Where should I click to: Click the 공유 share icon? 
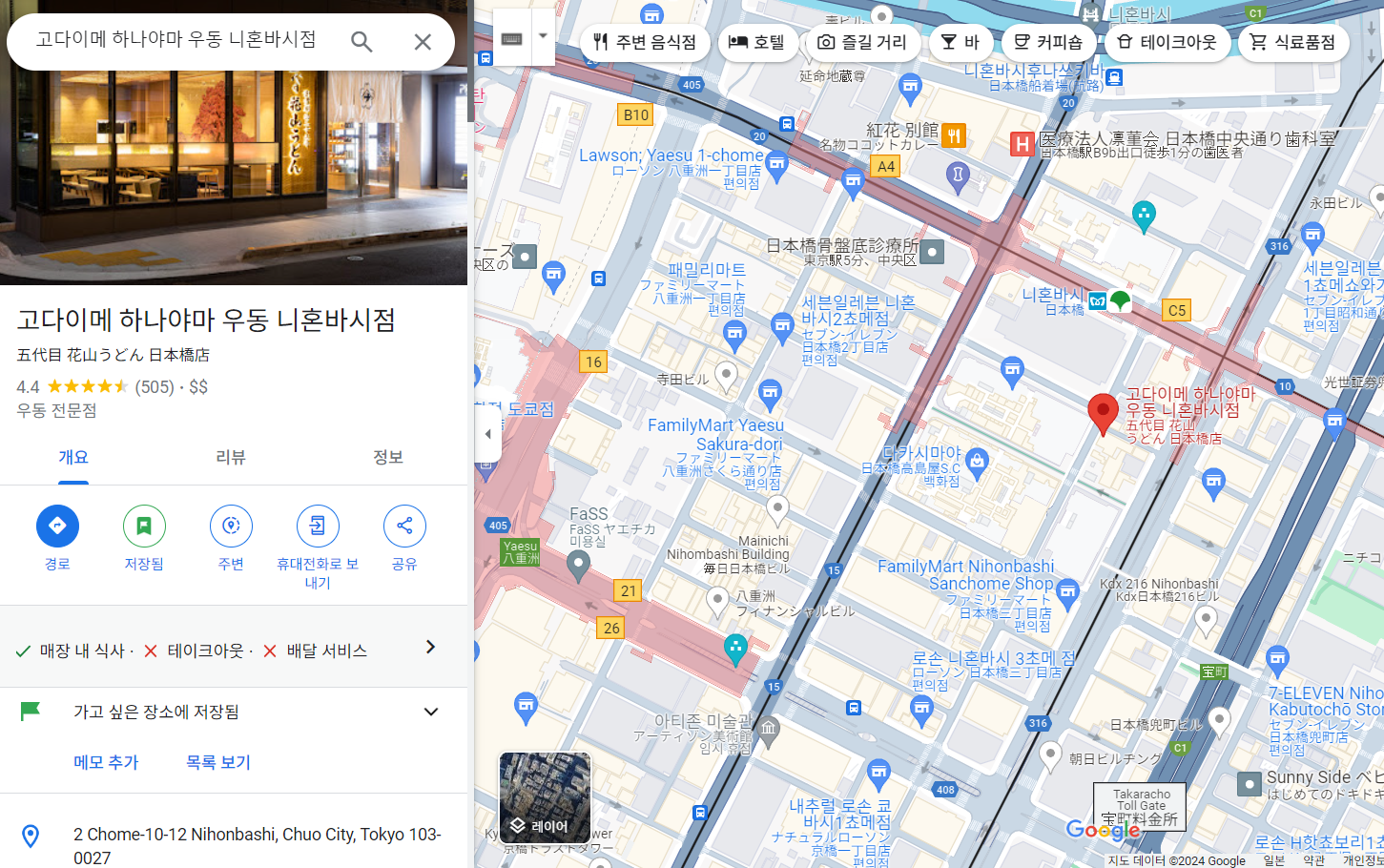pyautogui.click(x=404, y=526)
